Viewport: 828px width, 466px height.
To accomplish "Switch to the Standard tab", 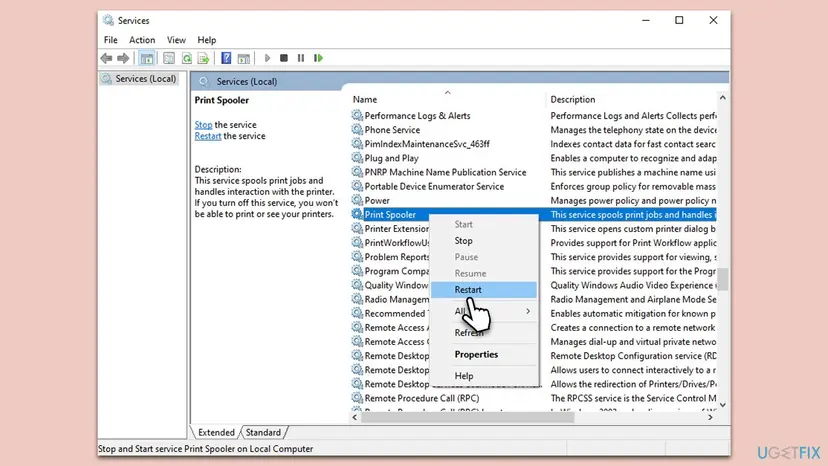I will pos(263,432).
